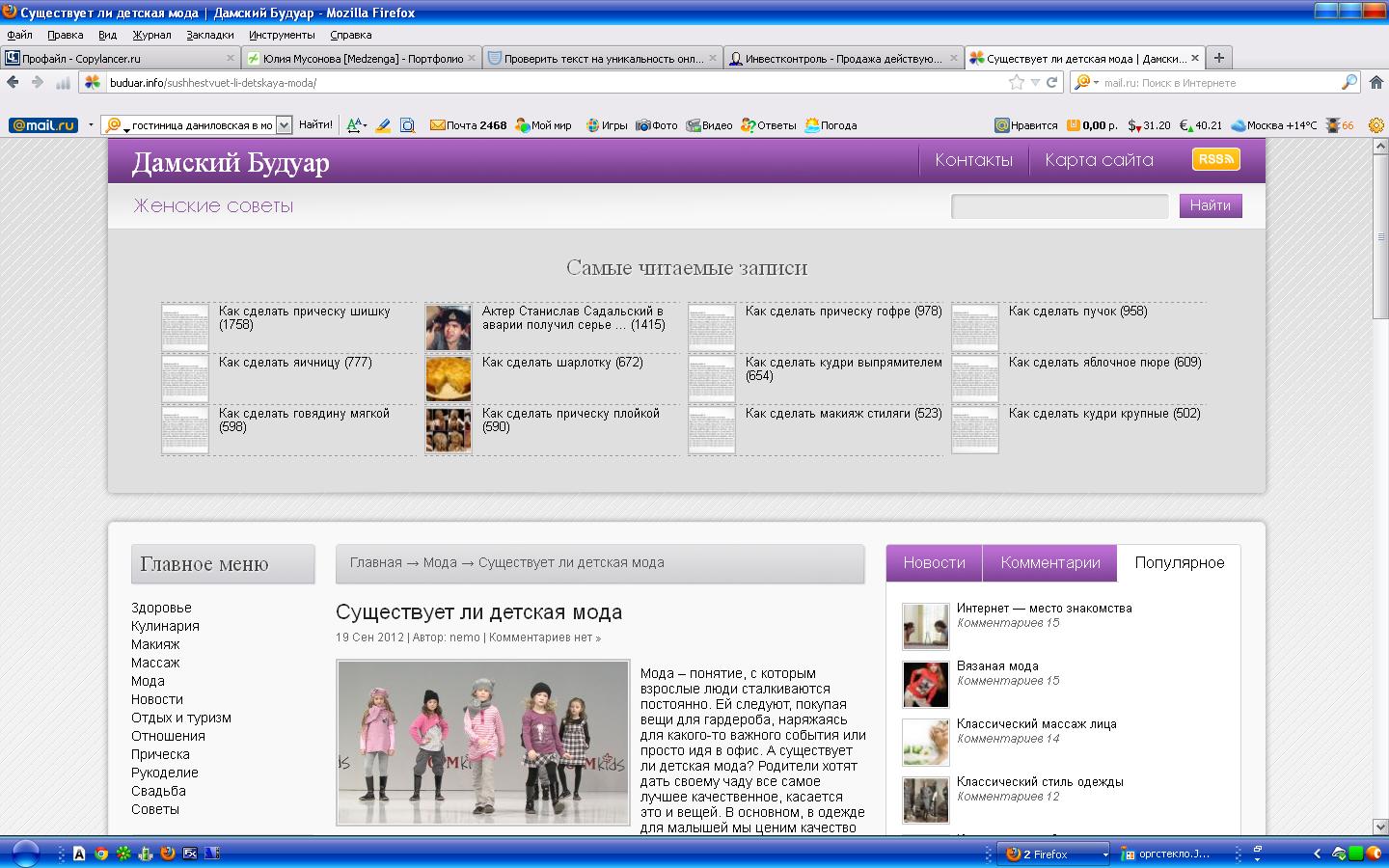
Task: Click the Садальский post thumbnail
Action: 449,328
